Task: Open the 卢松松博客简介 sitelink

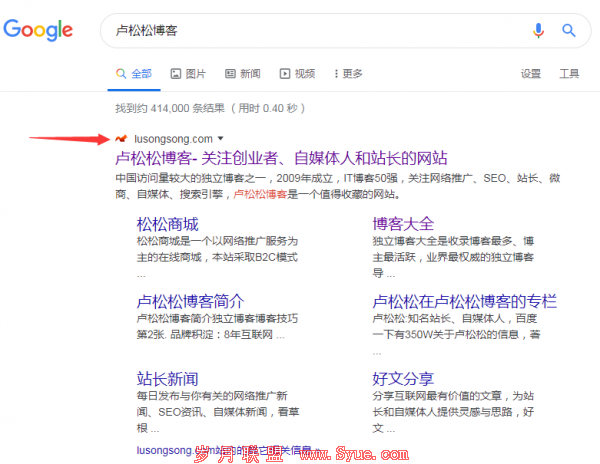Action: (191, 301)
